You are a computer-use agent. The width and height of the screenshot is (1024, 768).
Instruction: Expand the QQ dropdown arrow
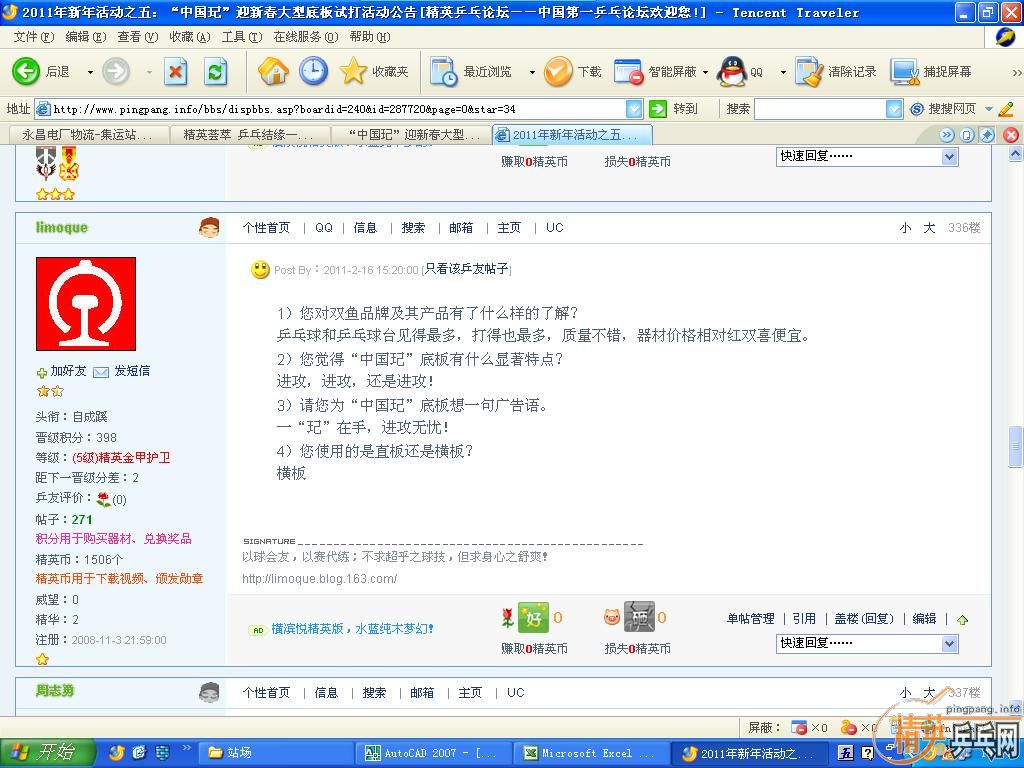pos(783,72)
